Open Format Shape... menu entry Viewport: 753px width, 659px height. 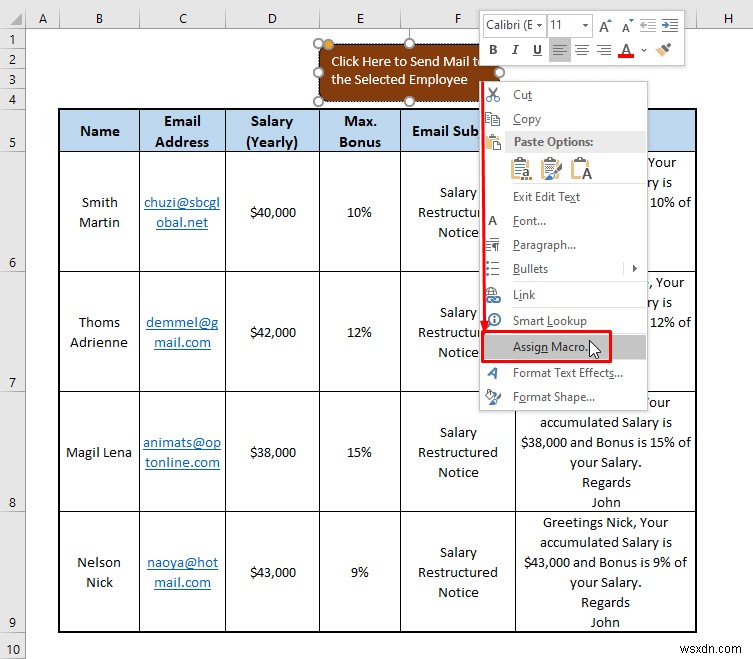[x=564, y=397]
